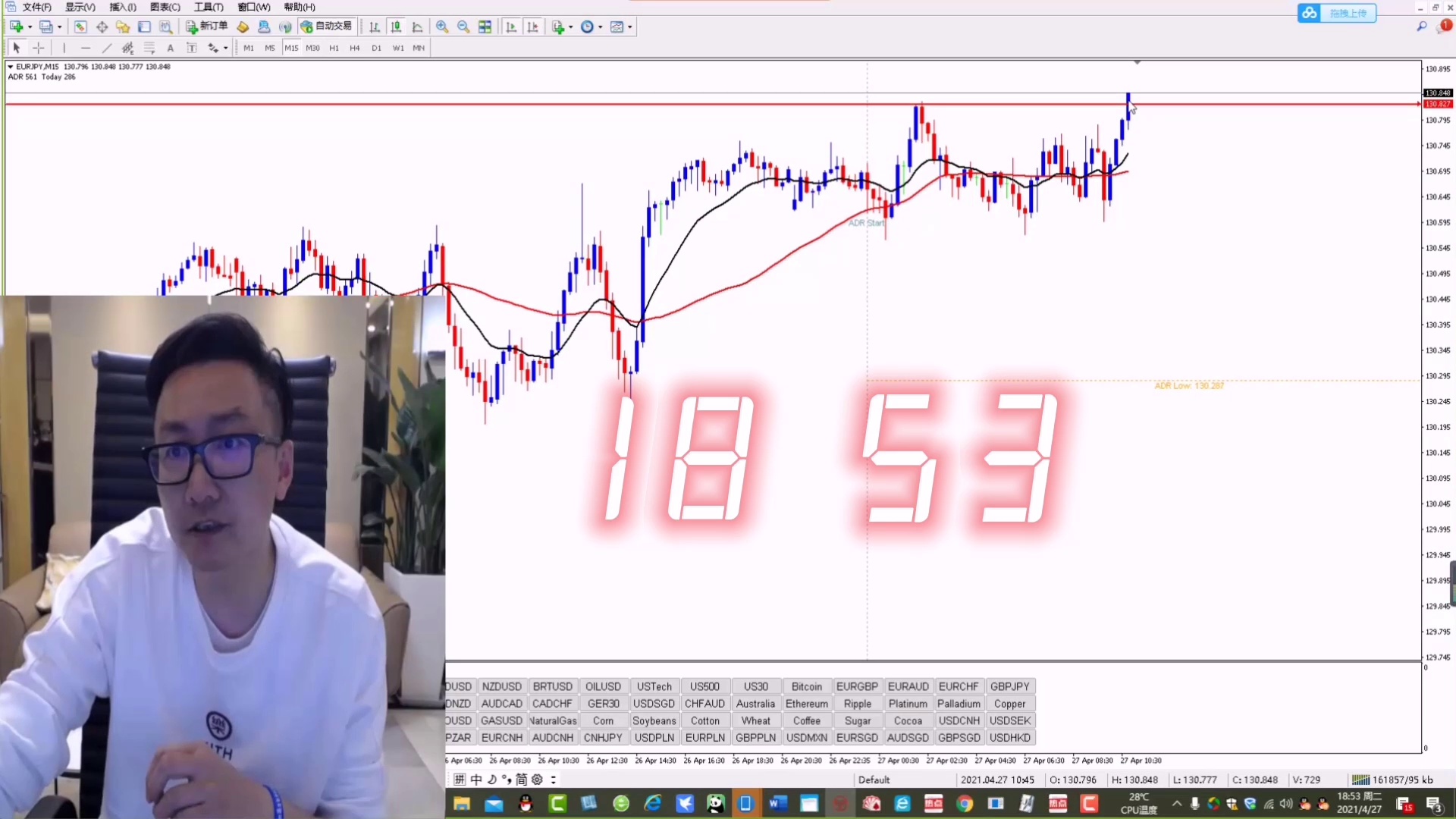Switch timeframe to H1
Viewport: 1456px width, 819px height.
click(x=334, y=48)
